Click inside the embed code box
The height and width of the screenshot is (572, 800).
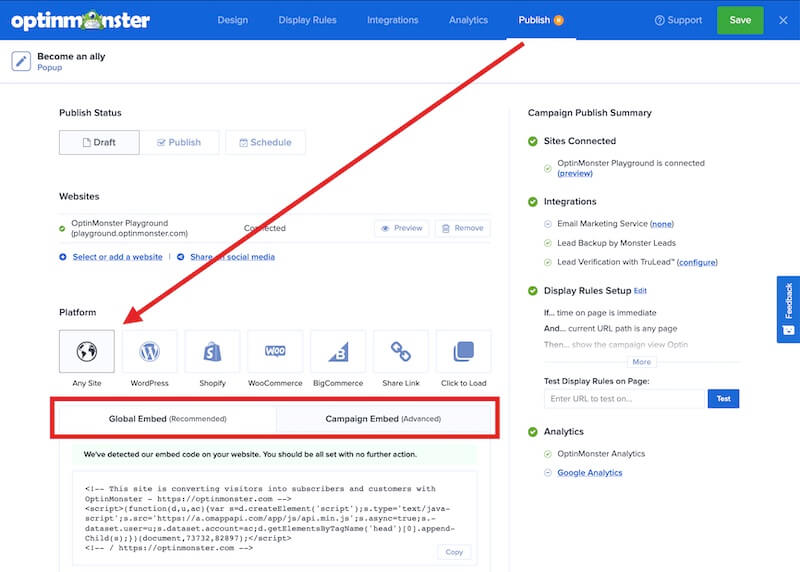click(275, 518)
